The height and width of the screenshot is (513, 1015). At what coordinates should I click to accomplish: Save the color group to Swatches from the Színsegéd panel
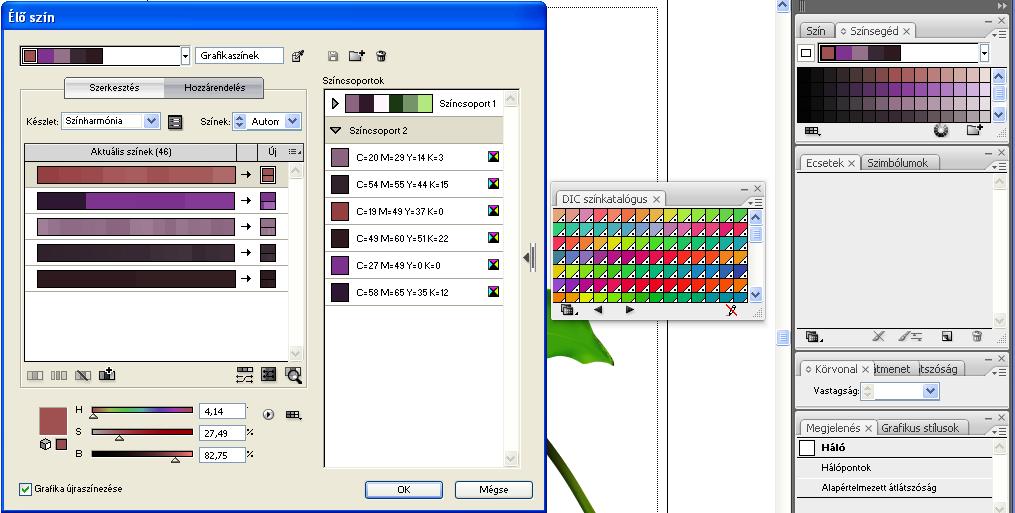point(975,130)
